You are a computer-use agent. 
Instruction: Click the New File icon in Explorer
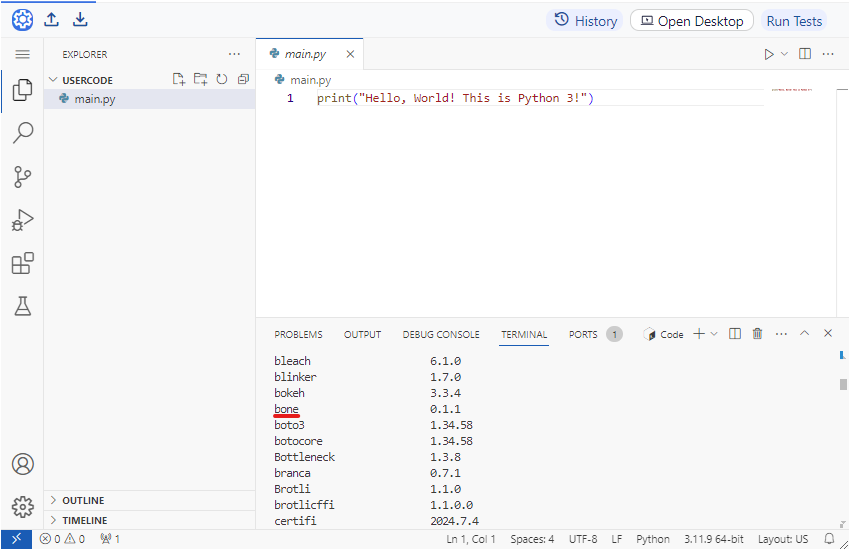(x=179, y=79)
